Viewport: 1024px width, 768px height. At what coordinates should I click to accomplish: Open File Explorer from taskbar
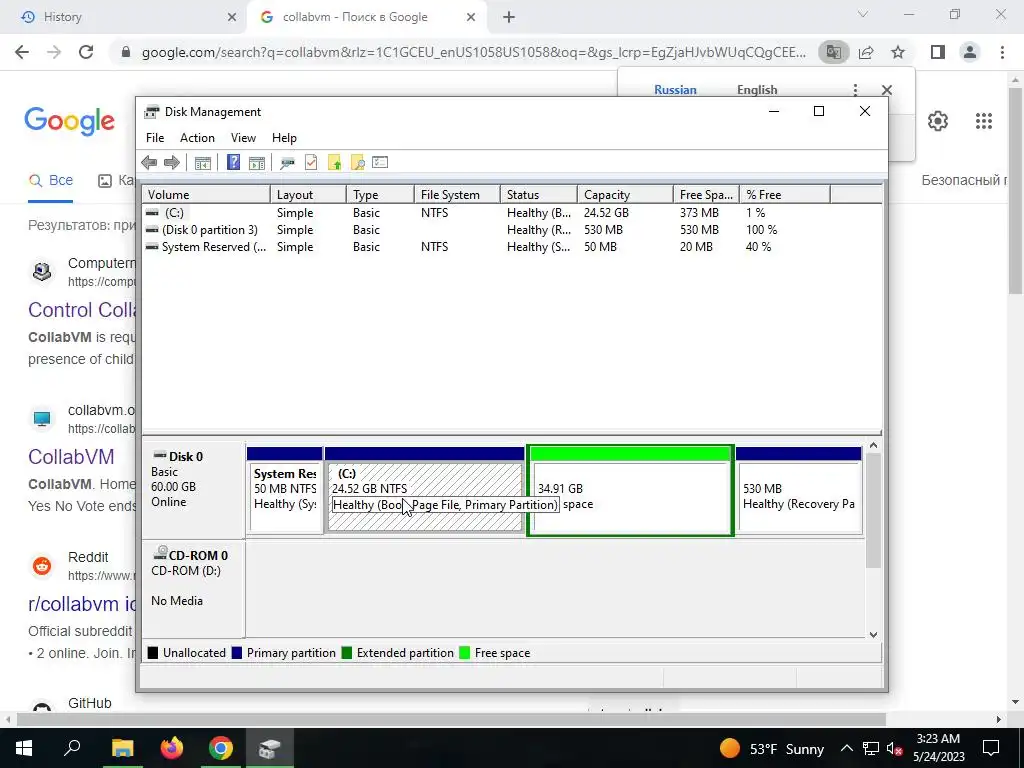122,748
